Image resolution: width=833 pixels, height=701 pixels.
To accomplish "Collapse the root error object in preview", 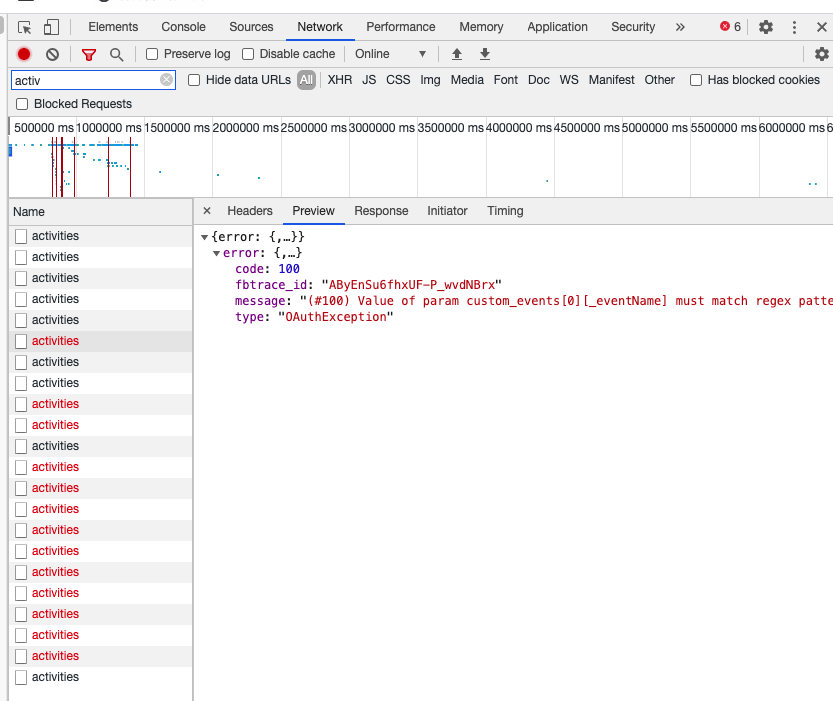I will coord(205,237).
